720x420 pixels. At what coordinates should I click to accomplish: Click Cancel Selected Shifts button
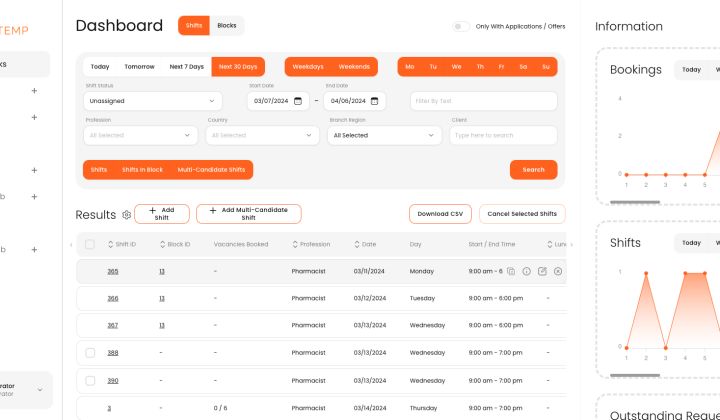click(x=522, y=214)
